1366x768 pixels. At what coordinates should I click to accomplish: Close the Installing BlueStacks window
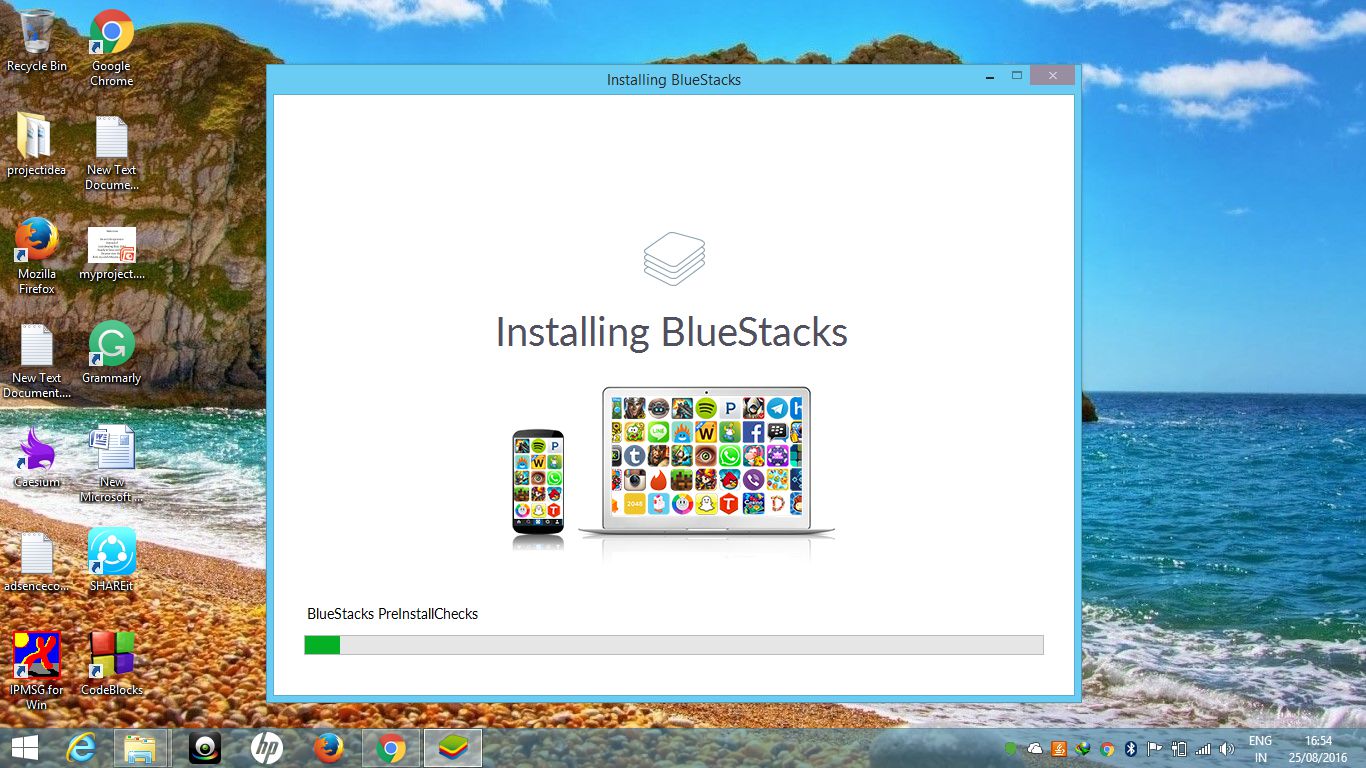pos(1052,76)
